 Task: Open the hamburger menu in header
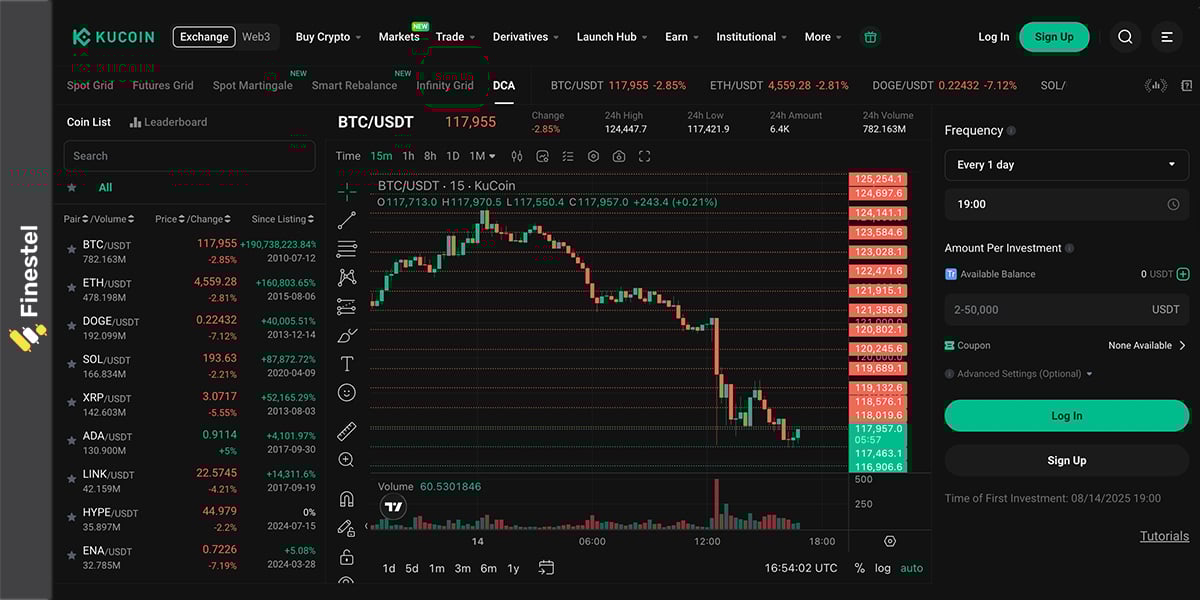pyautogui.click(x=1167, y=37)
